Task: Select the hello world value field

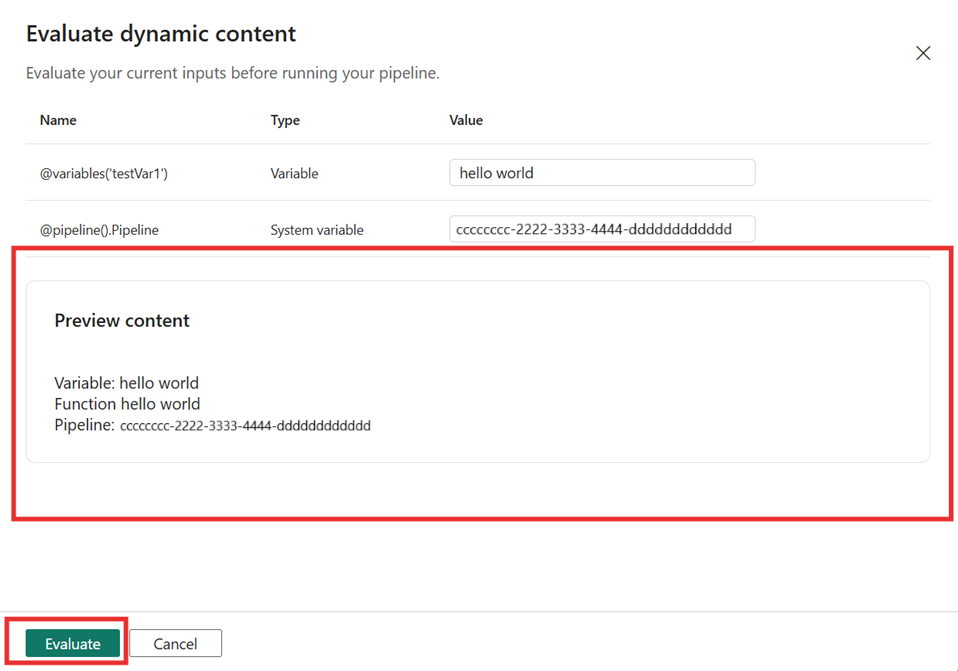Action: tap(601, 172)
